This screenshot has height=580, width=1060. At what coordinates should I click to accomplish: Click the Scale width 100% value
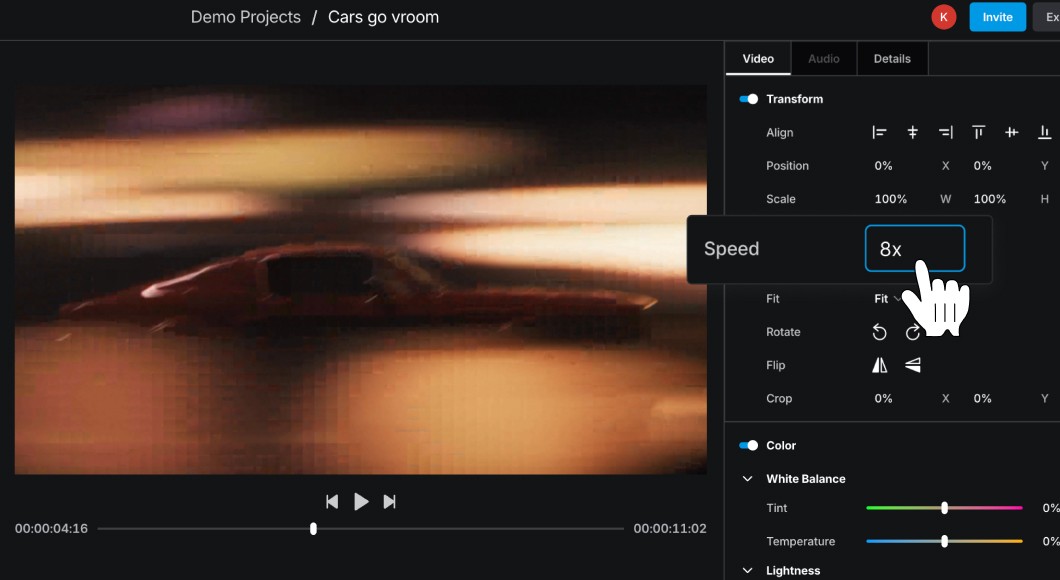pos(890,199)
